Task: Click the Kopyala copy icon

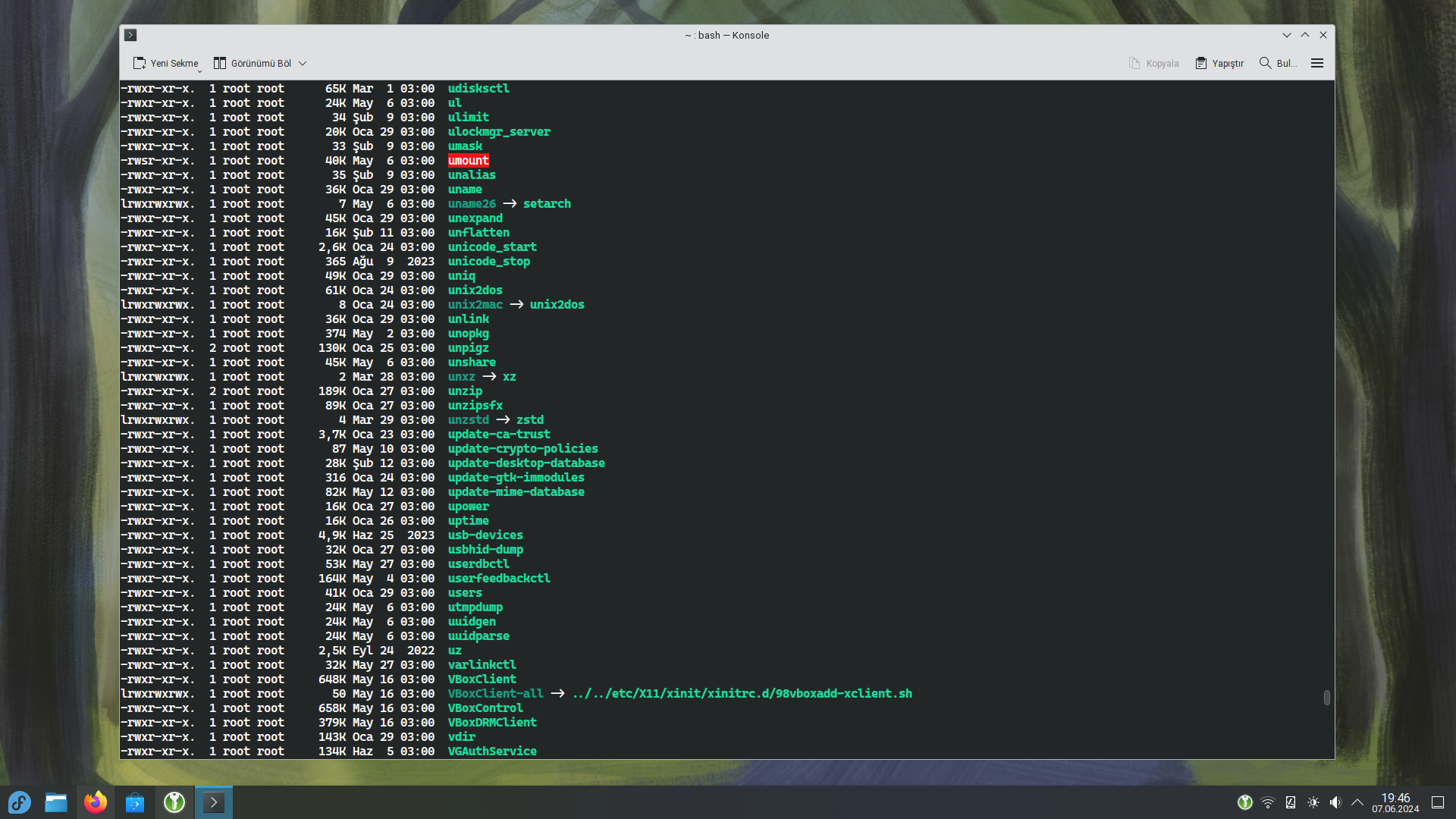Action: tap(1134, 63)
